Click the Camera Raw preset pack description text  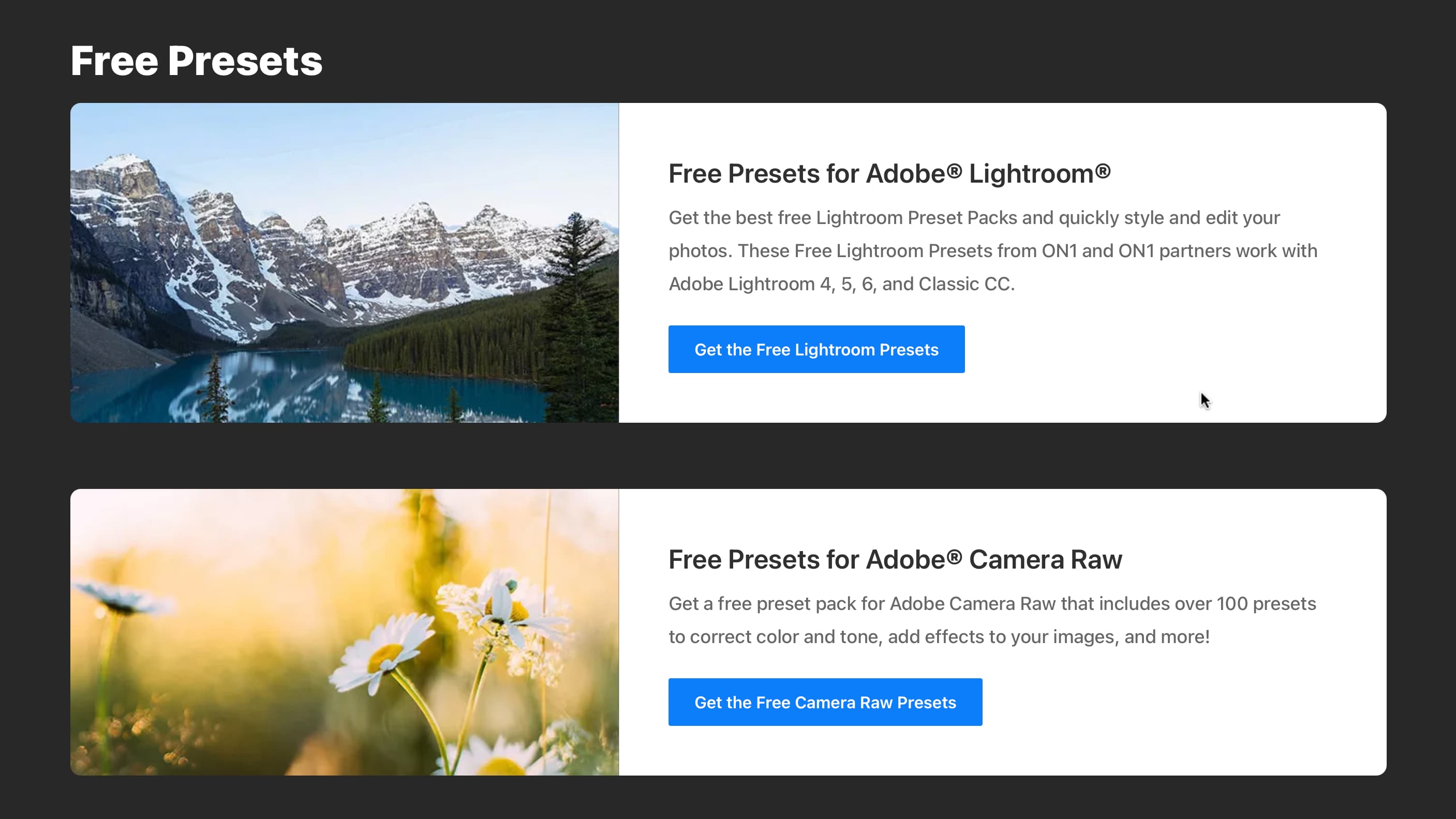[992, 620]
